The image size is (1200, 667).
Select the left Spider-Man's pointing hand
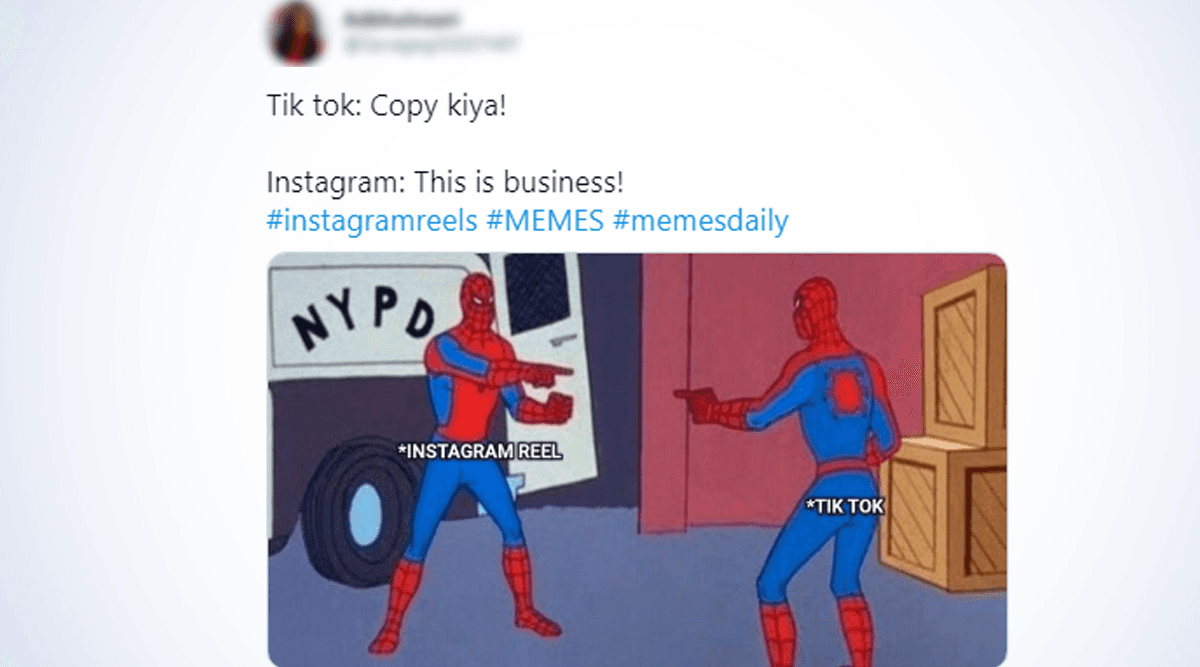pyautogui.click(x=545, y=374)
